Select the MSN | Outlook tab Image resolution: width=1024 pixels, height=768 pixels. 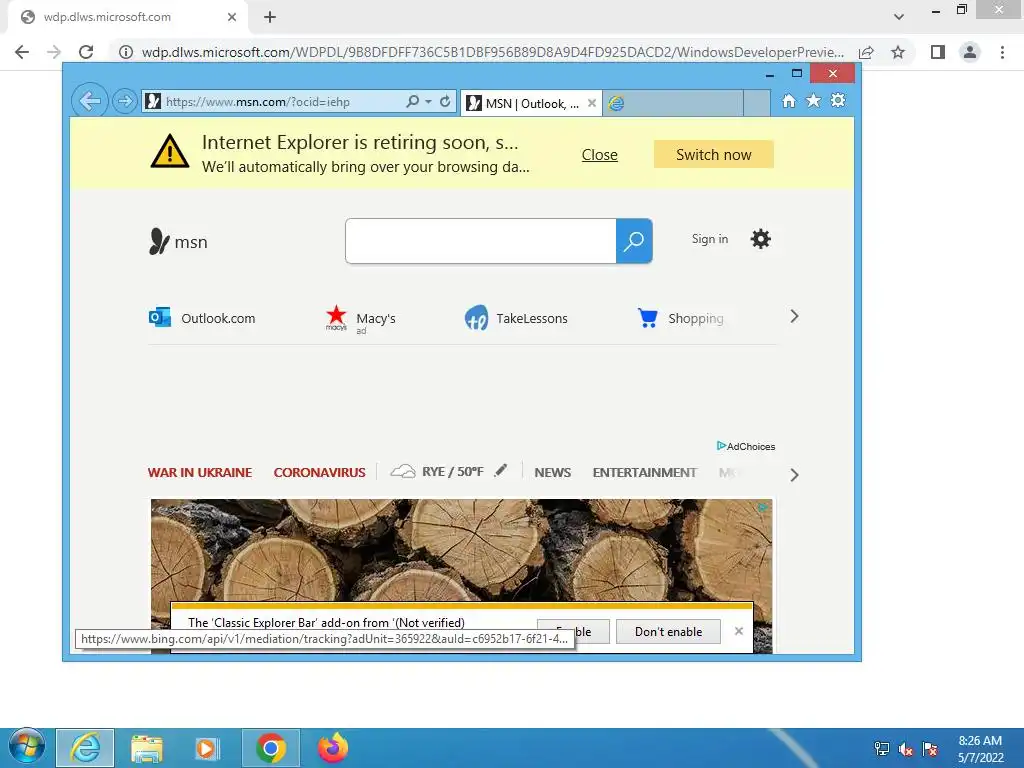click(x=530, y=103)
